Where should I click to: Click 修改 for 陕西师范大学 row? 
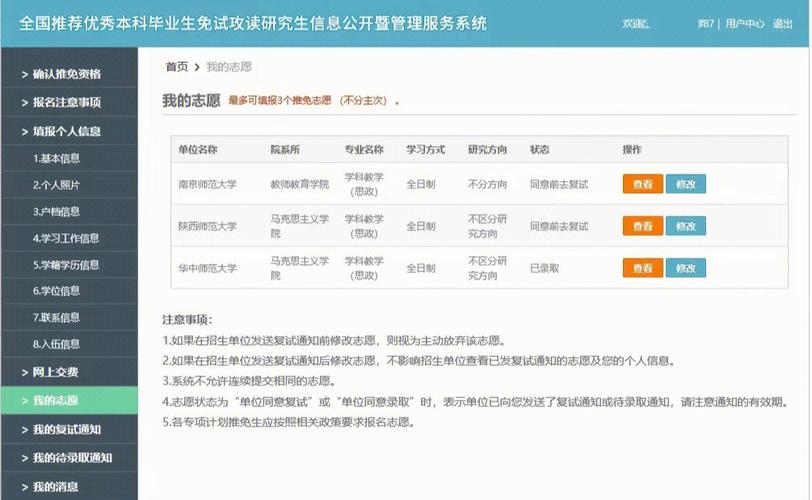686,226
